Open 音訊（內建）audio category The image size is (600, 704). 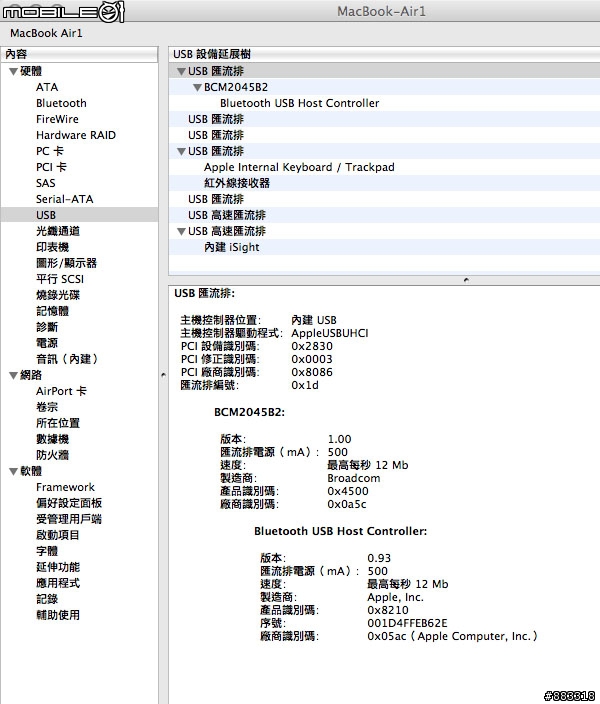(x=67, y=359)
